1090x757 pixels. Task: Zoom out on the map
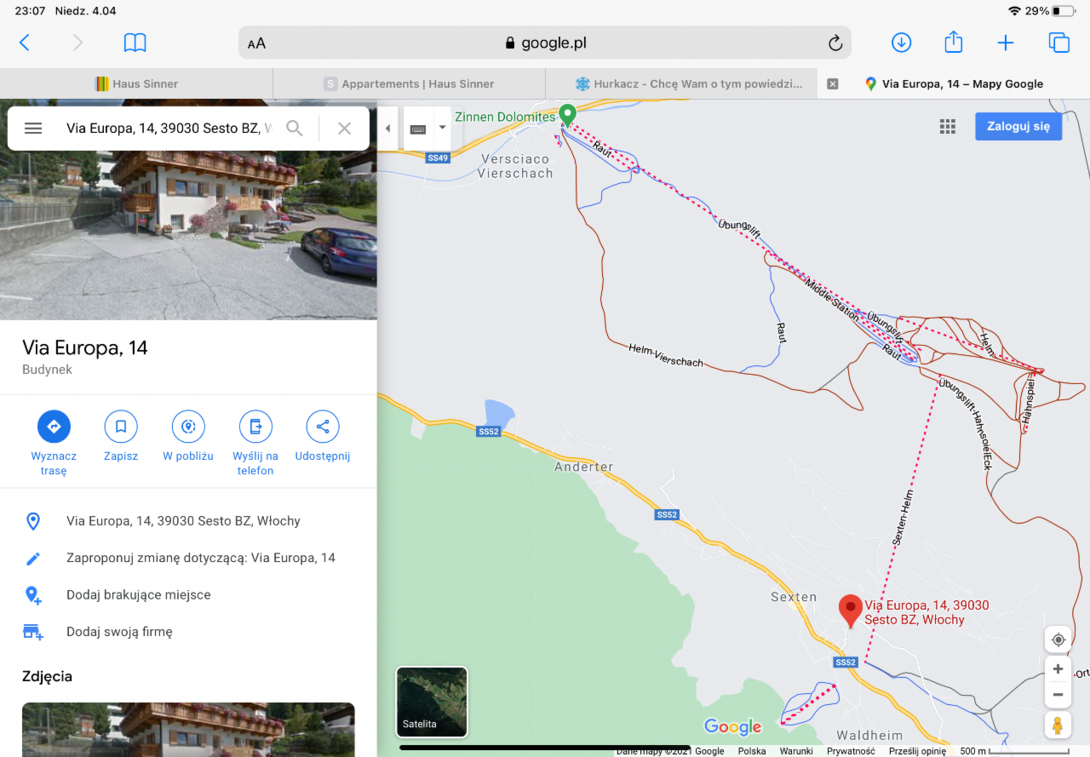(x=1057, y=694)
